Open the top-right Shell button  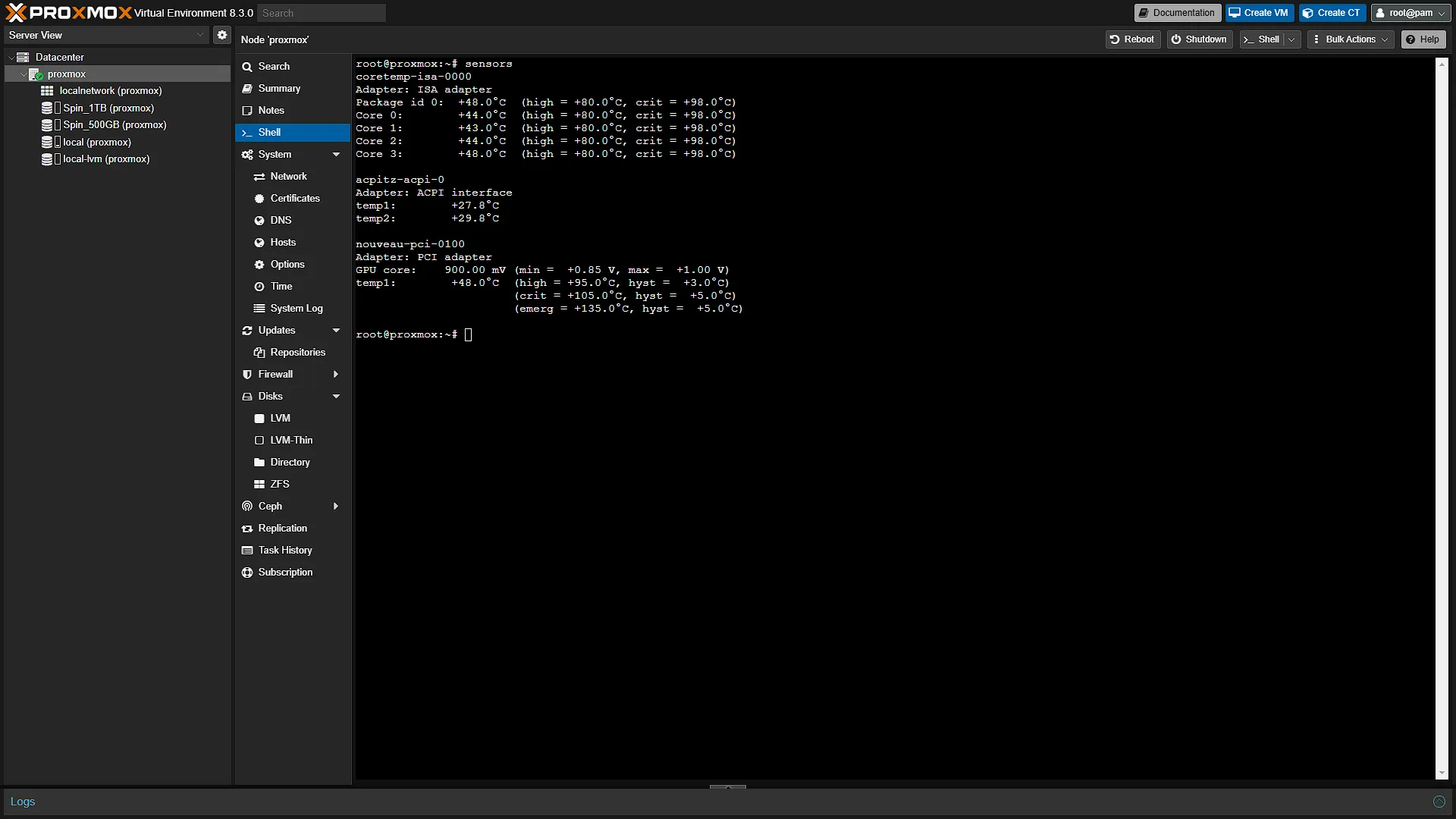1263,39
